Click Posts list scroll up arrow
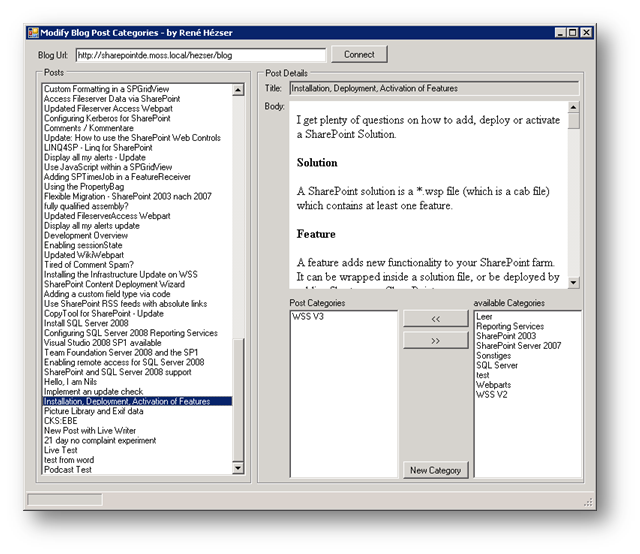The image size is (640, 554). click(238, 90)
